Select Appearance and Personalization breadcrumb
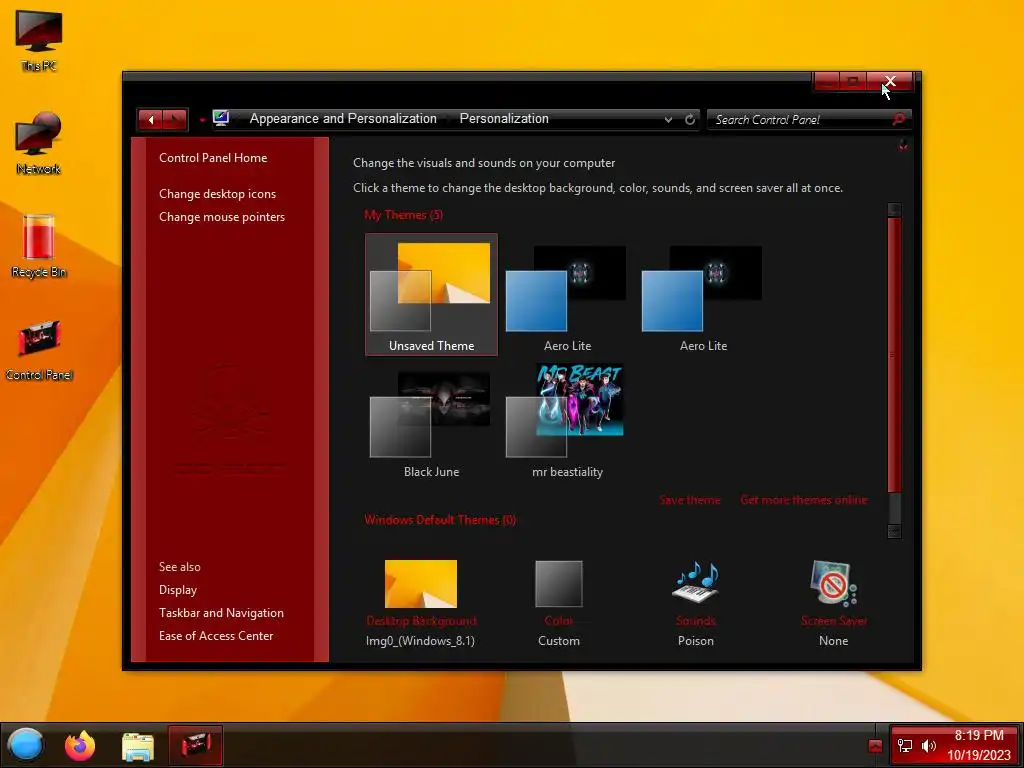The height and width of the screenshot is (768, 1024). (343, 118)
